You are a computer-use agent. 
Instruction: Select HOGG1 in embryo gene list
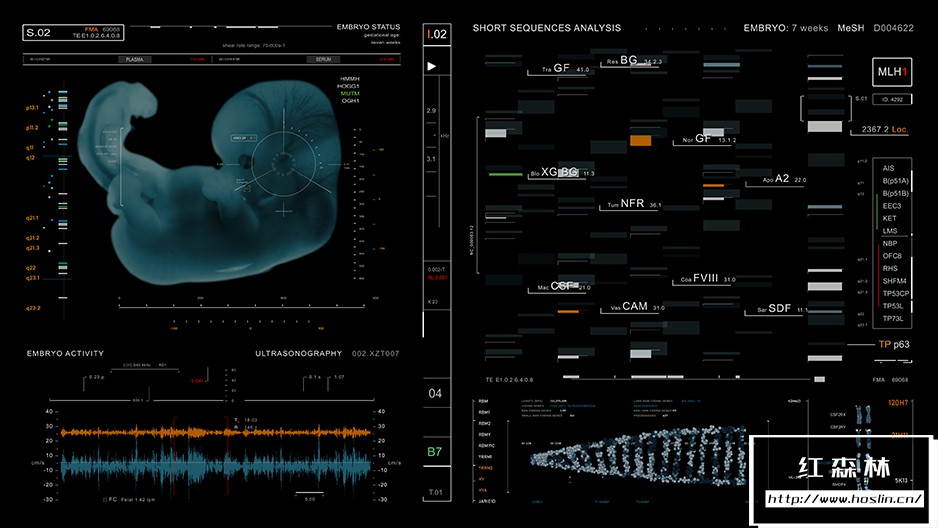(349, 86)
